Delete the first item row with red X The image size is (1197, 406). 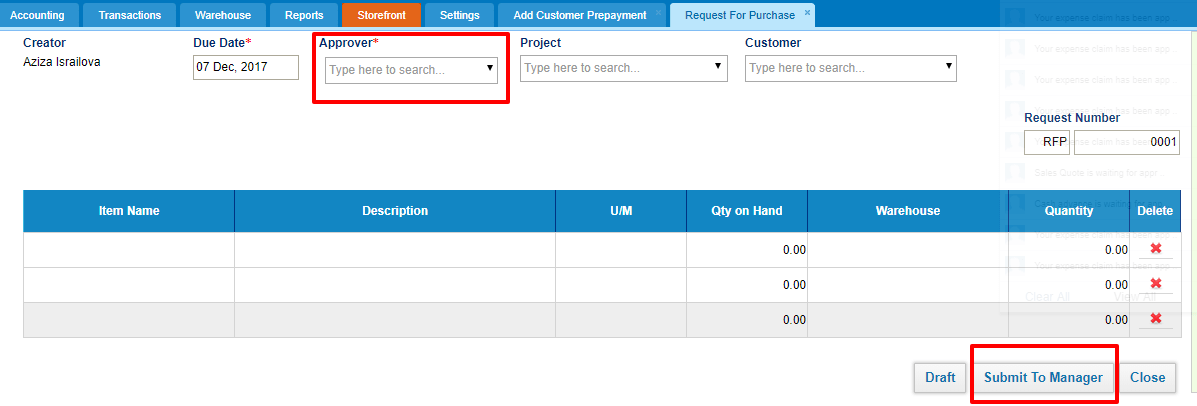[1155, 249]
